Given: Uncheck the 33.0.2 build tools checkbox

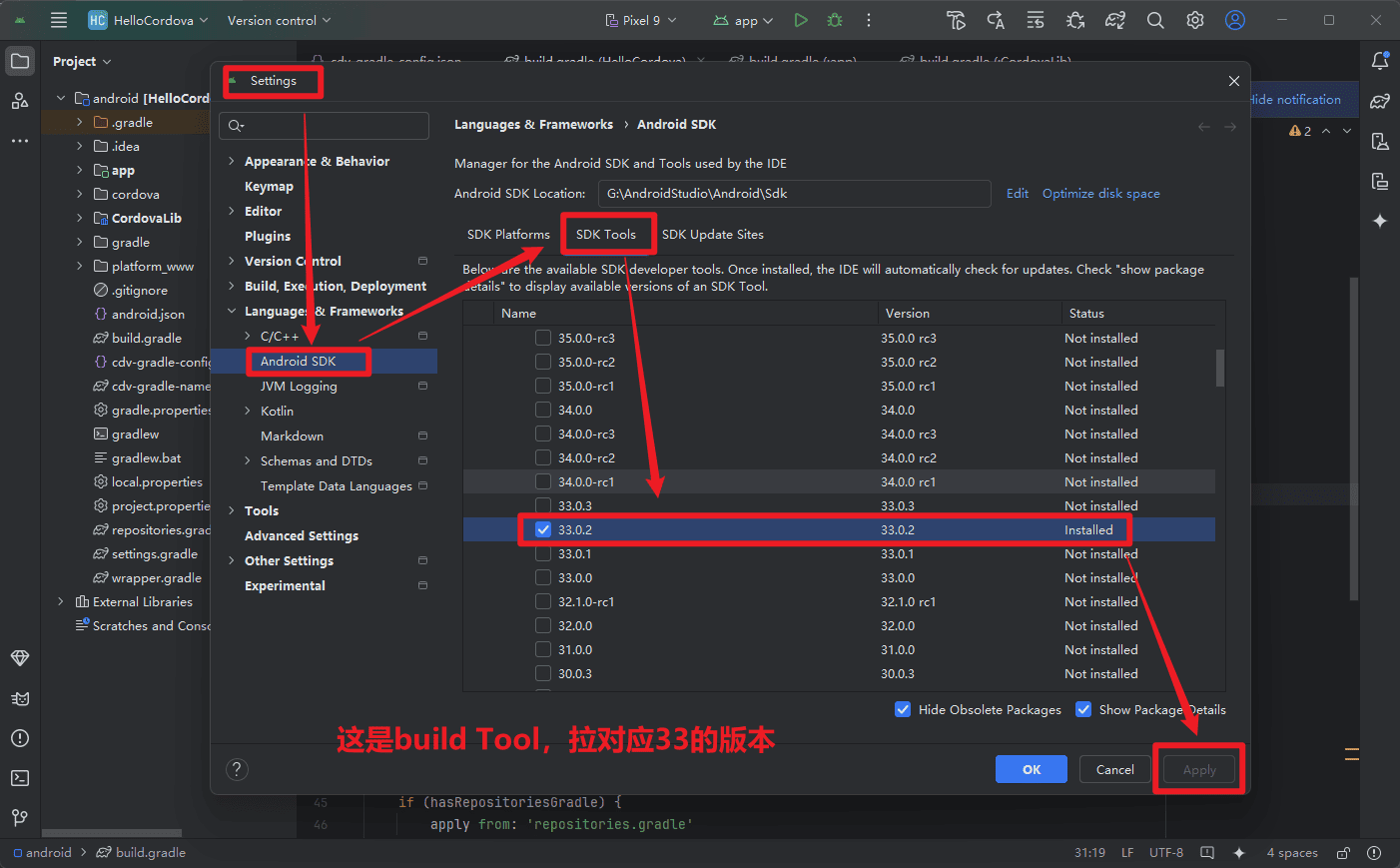Looking at the screenshot, I should [543, 529].
